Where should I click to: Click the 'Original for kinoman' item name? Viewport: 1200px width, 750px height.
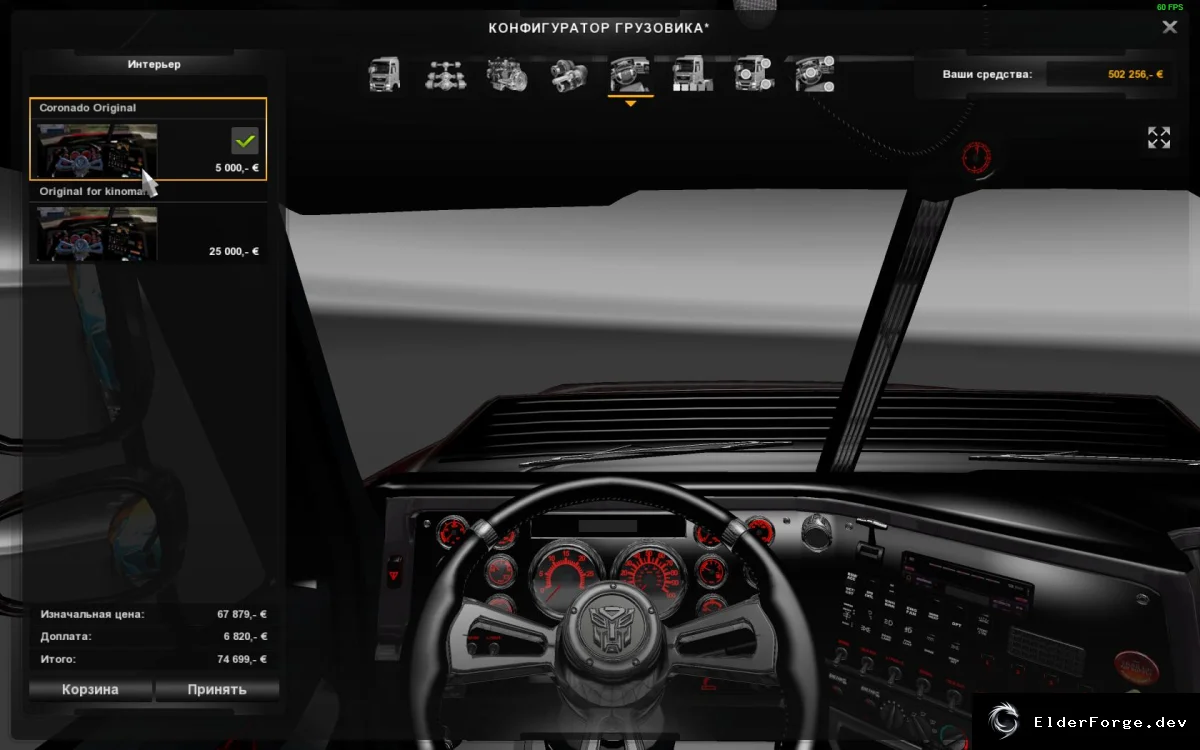(97, 191)
